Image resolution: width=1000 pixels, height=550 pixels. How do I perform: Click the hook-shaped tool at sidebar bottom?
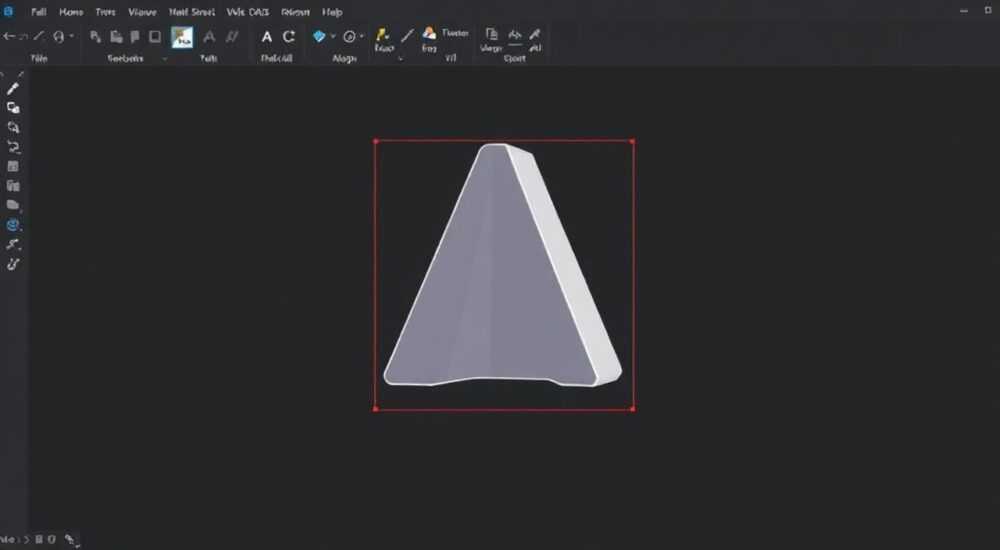coord(13,264)
